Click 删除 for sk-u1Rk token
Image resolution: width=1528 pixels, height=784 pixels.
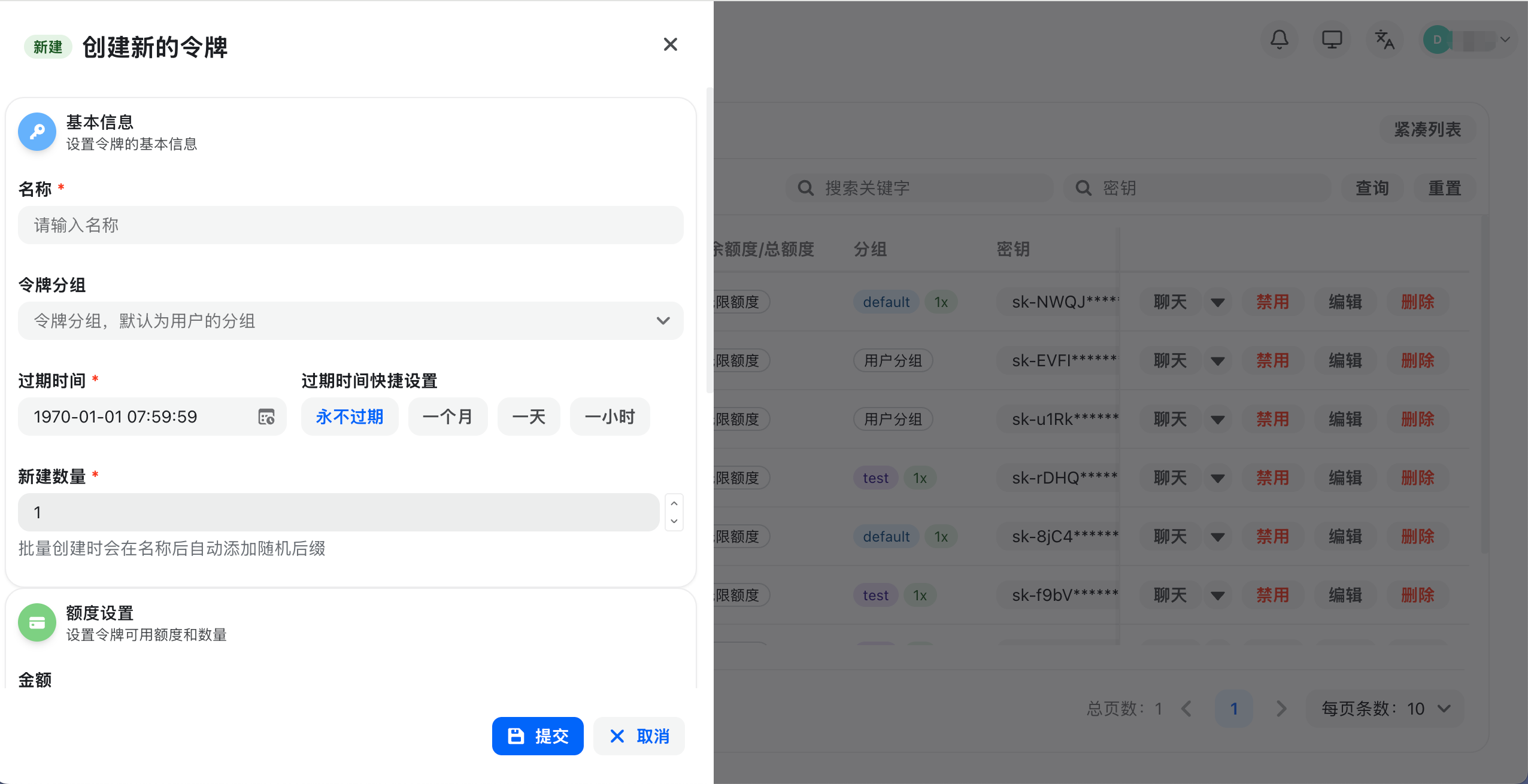1418,419
